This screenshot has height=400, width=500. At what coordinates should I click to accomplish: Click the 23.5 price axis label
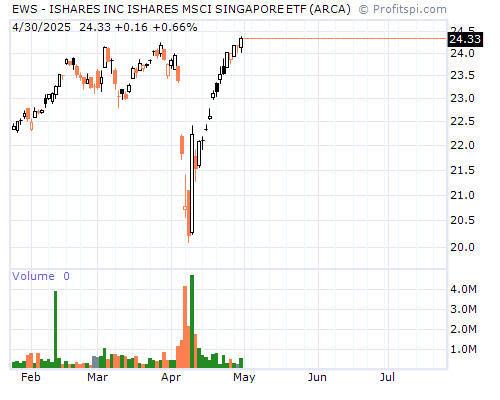[462, 75]
